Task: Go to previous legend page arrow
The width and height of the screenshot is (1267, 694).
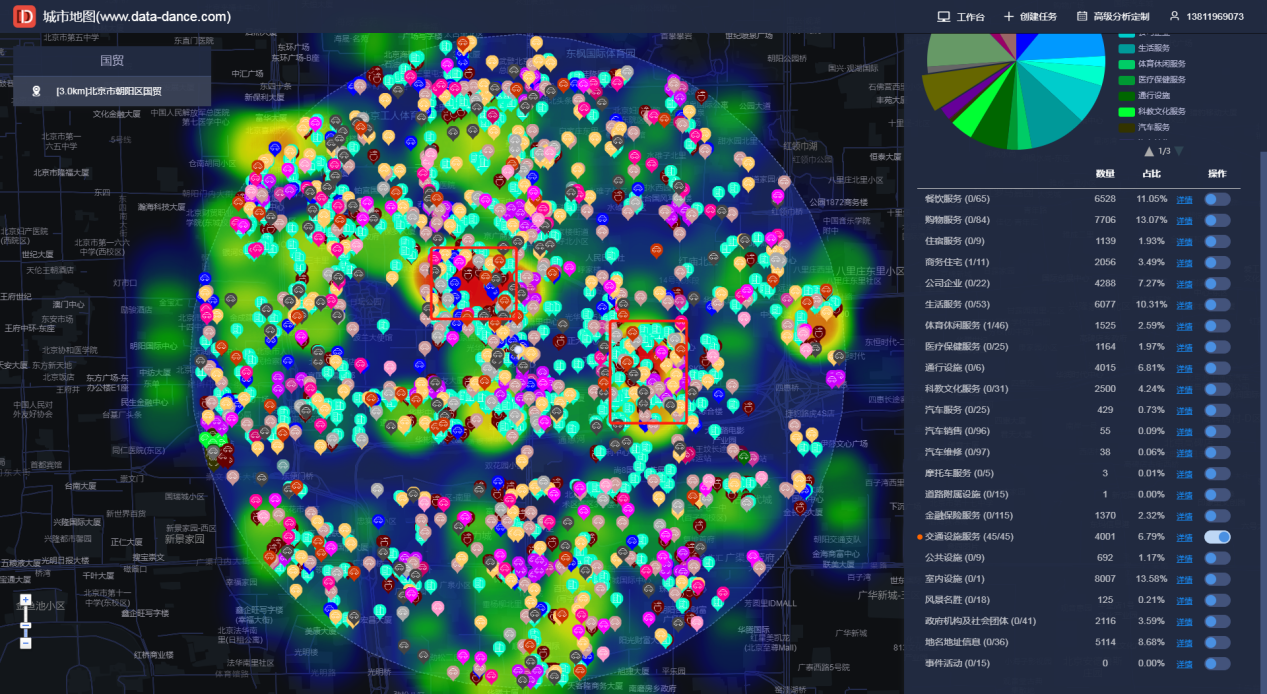Action: coord(1149,151)
